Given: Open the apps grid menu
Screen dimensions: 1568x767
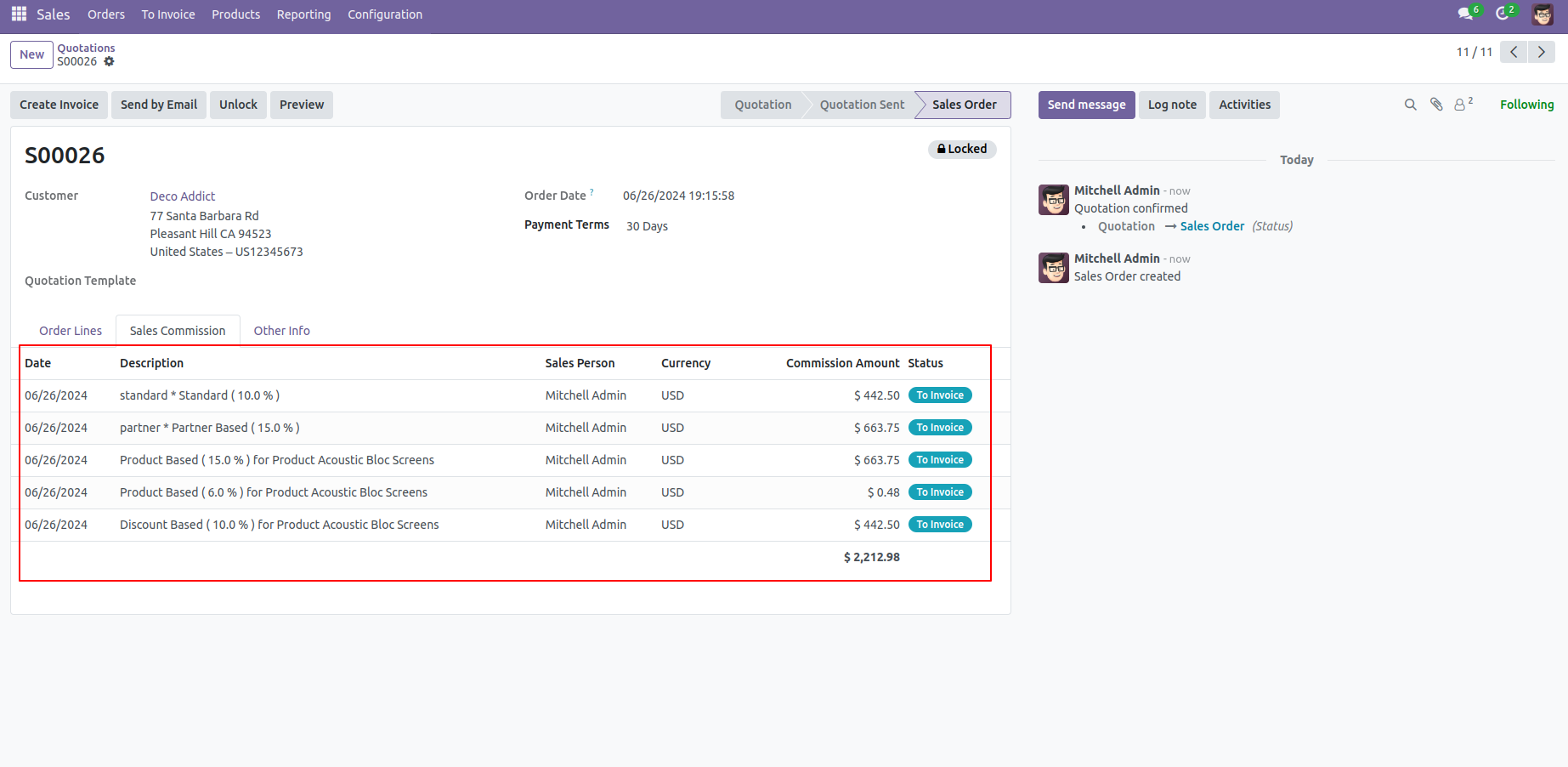Looking at the screenshot, I should coord(18,14).
